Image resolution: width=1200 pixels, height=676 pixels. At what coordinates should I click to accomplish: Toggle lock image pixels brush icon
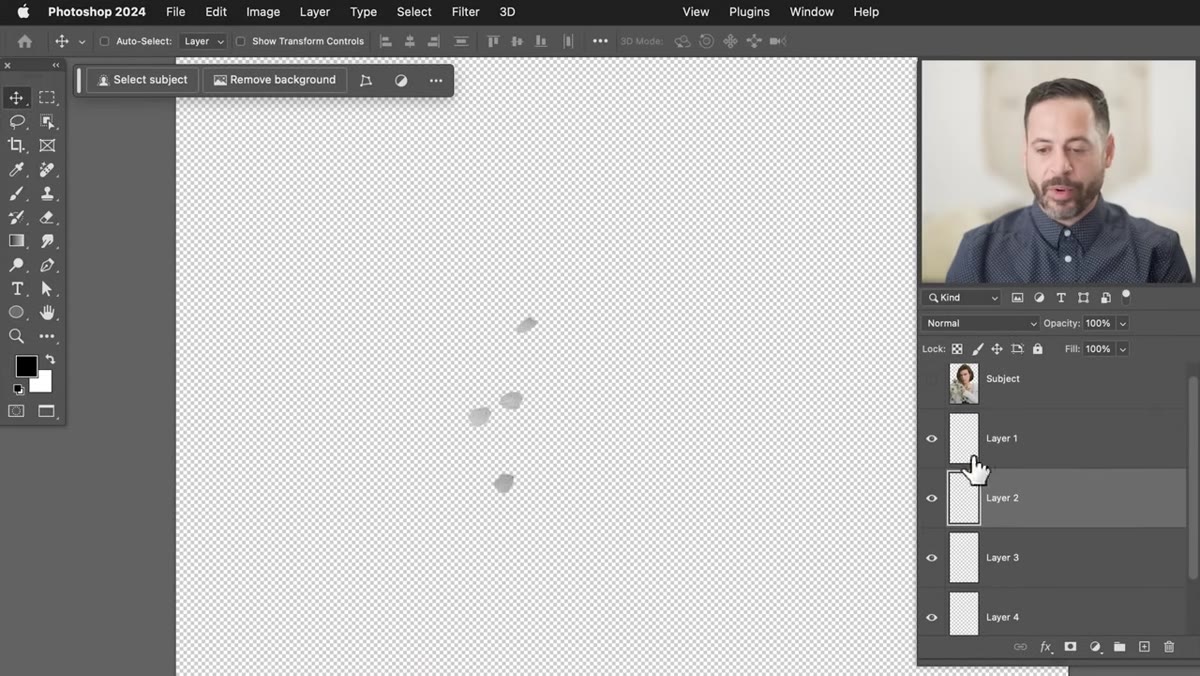(978, 349)
